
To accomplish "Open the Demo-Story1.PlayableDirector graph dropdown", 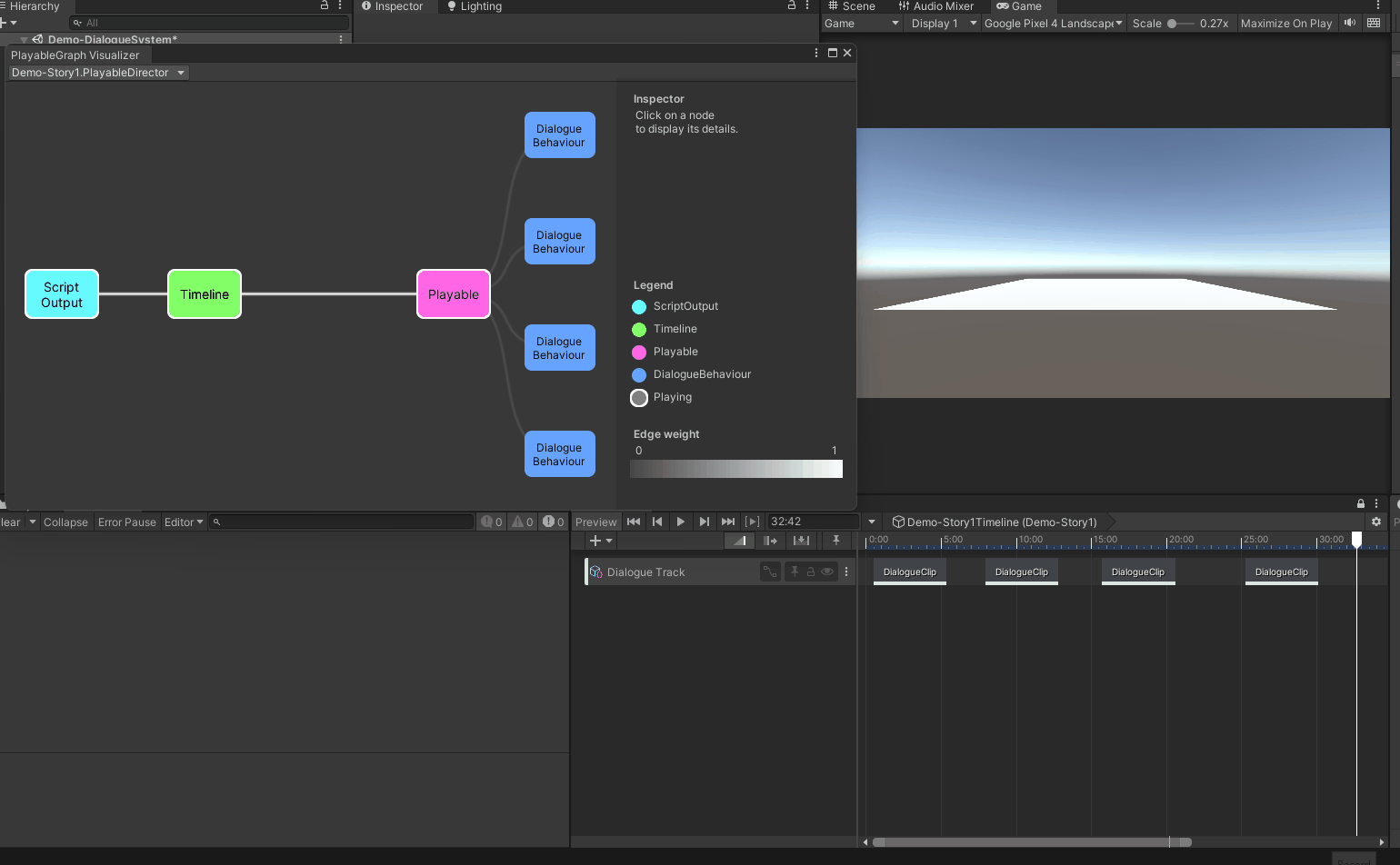I will [98, 73].
